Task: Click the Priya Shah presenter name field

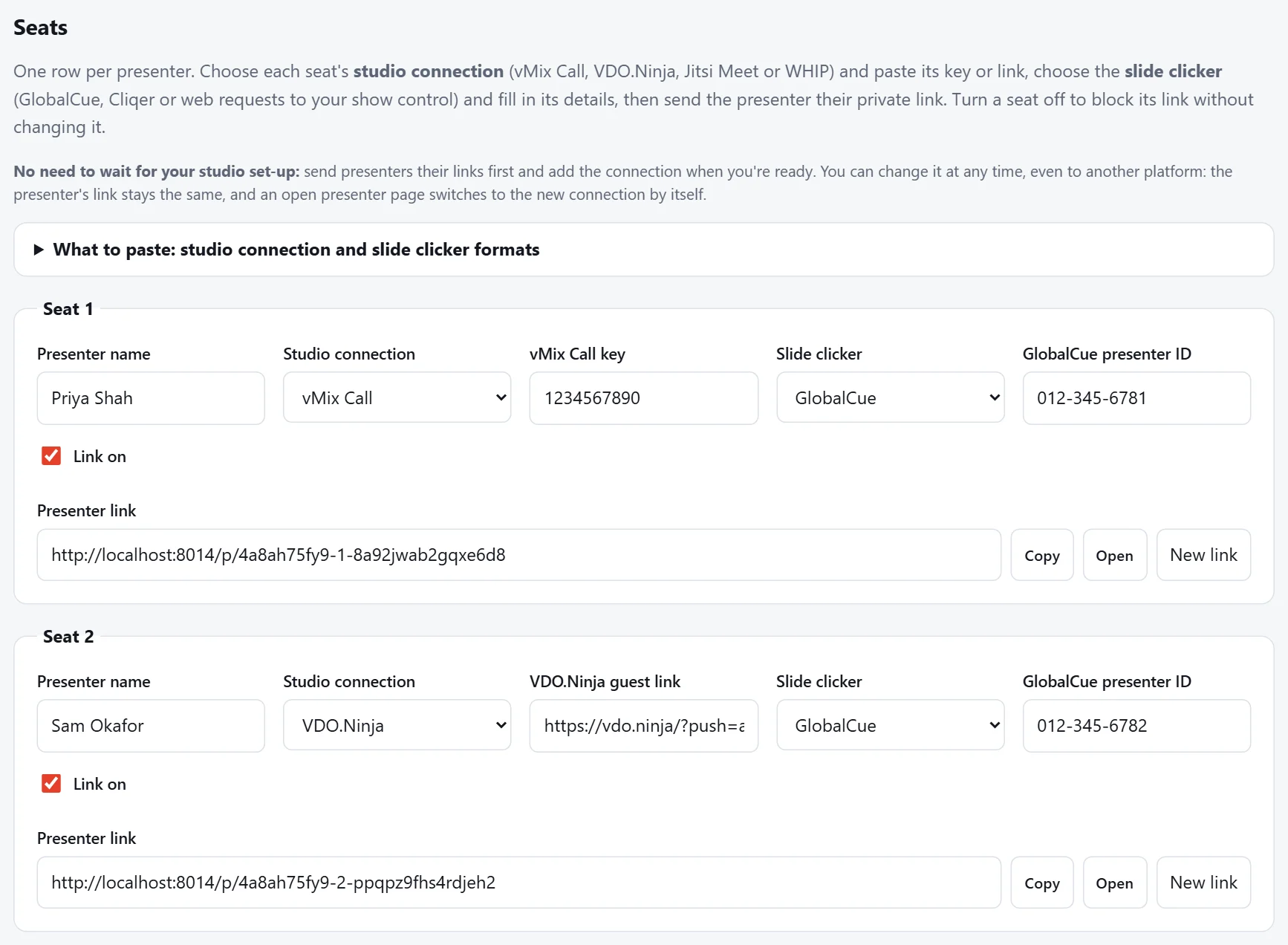Action: (151, 398)
